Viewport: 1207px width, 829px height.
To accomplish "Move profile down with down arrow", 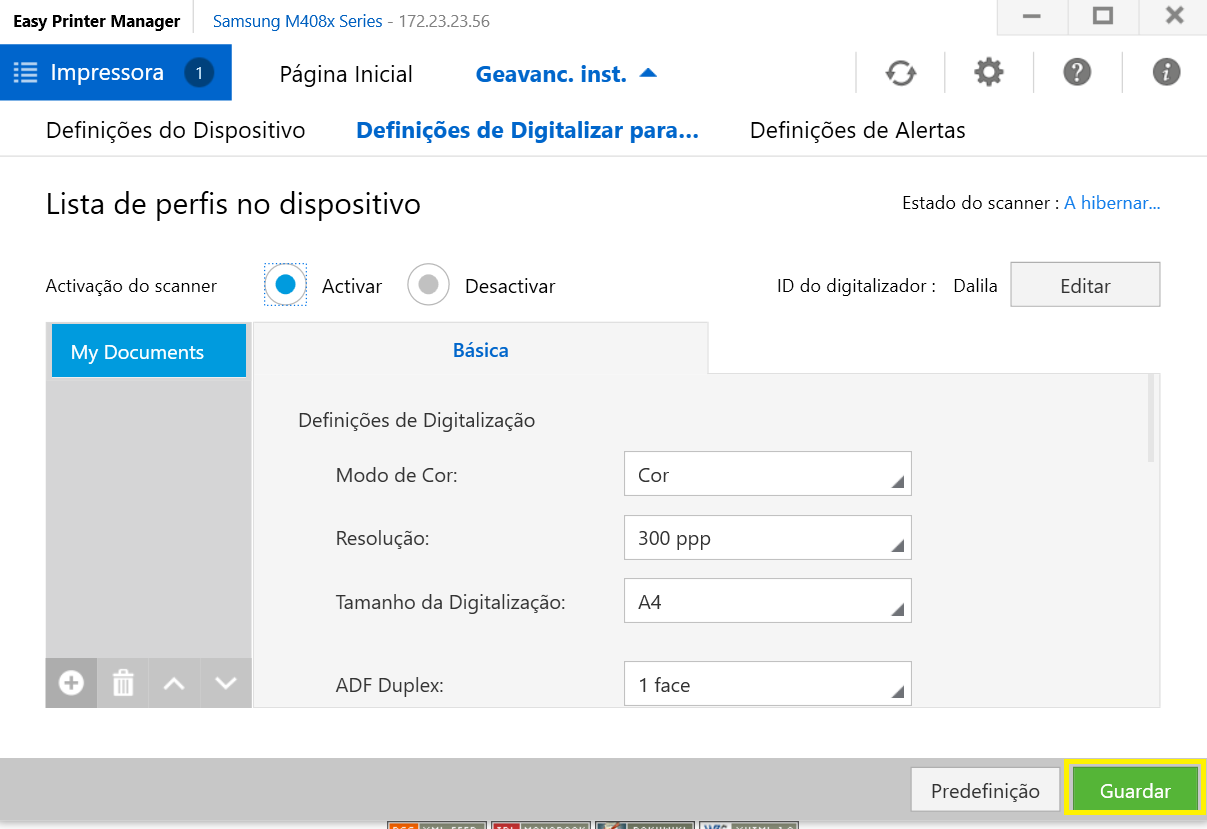I will tap(226, 683).
